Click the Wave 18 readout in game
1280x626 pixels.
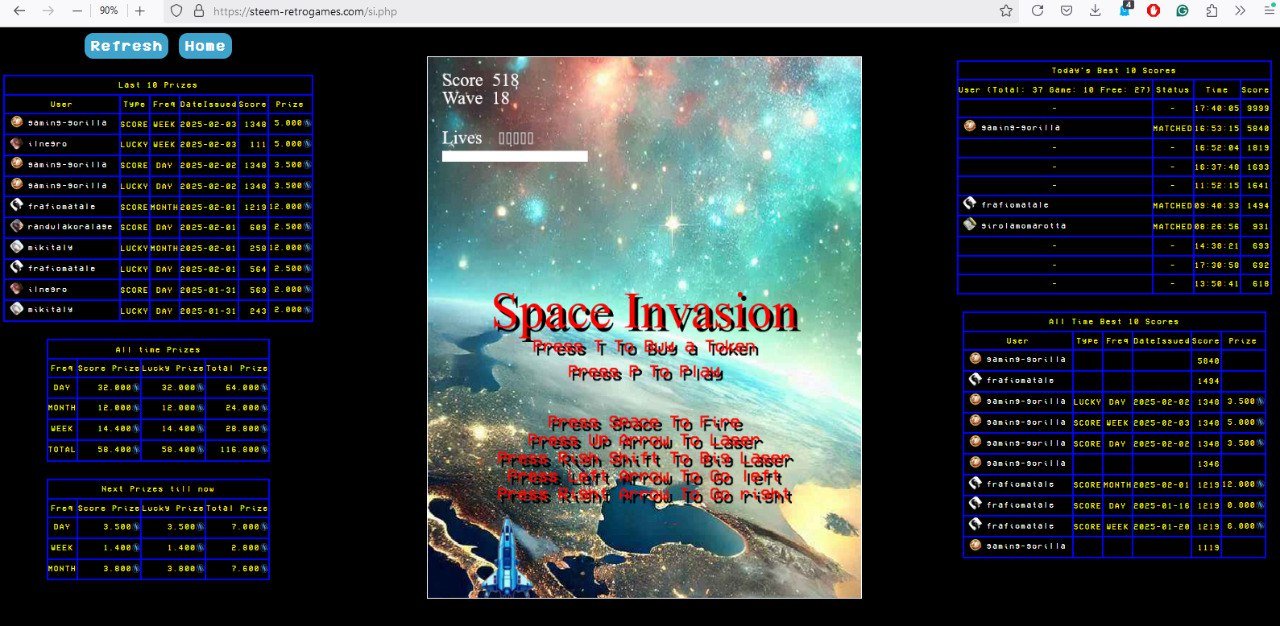(x=475, y=98)
